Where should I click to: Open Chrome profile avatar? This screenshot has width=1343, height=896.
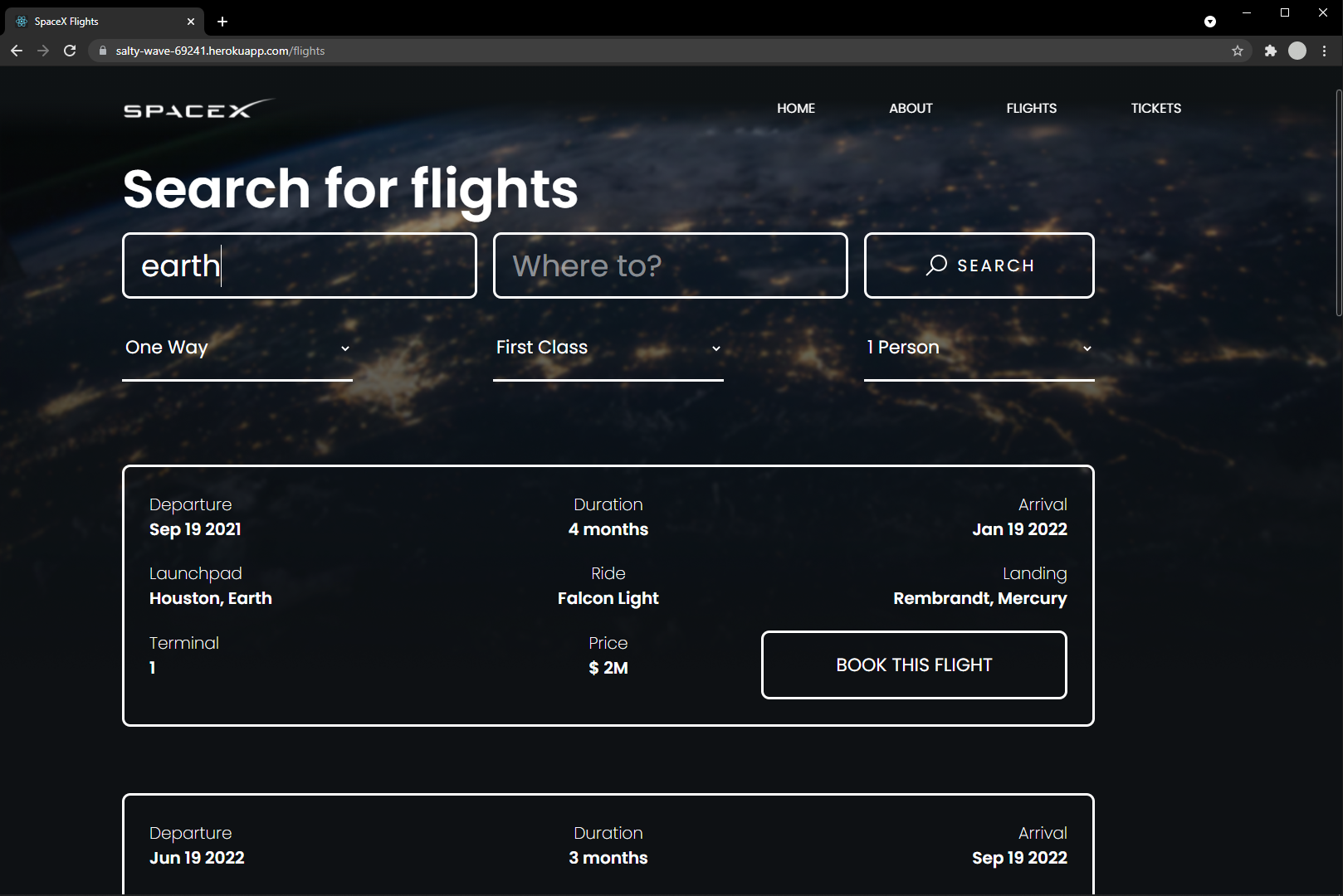(x=1297, y=51)
